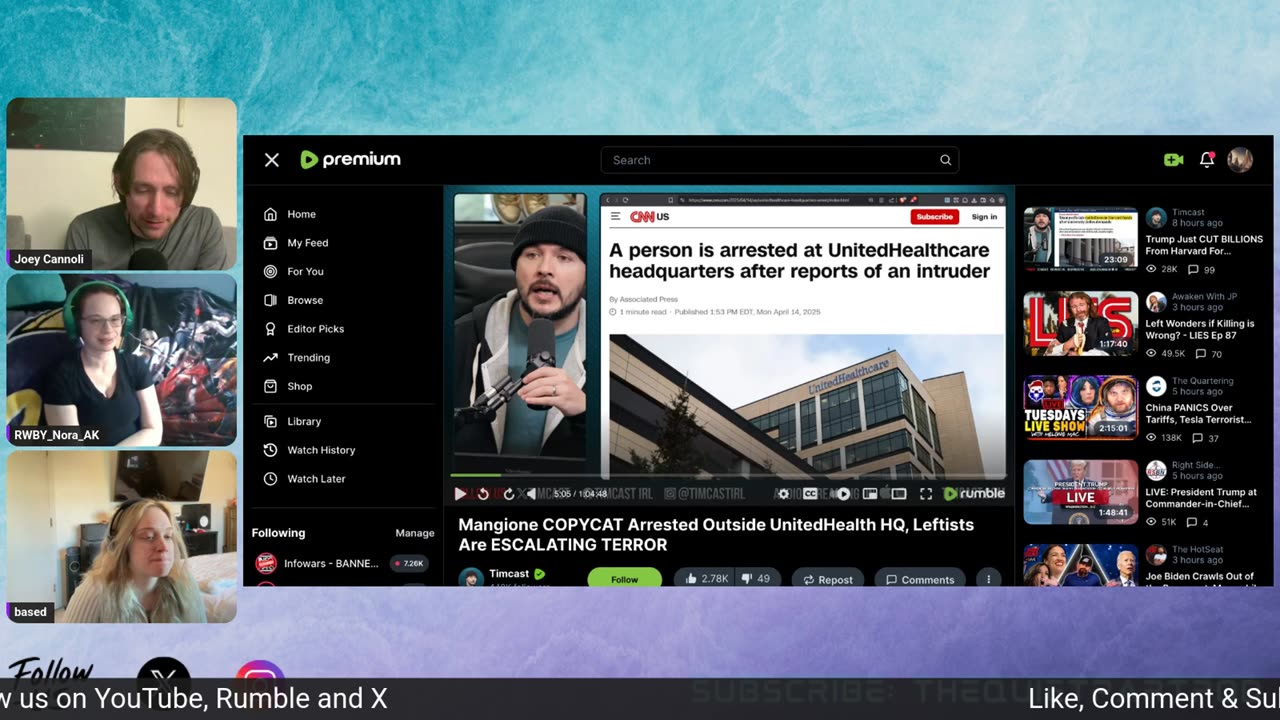Seek along the video progress bar
1280x720 pixels.
pyautogui.click(x=728, y=476)
